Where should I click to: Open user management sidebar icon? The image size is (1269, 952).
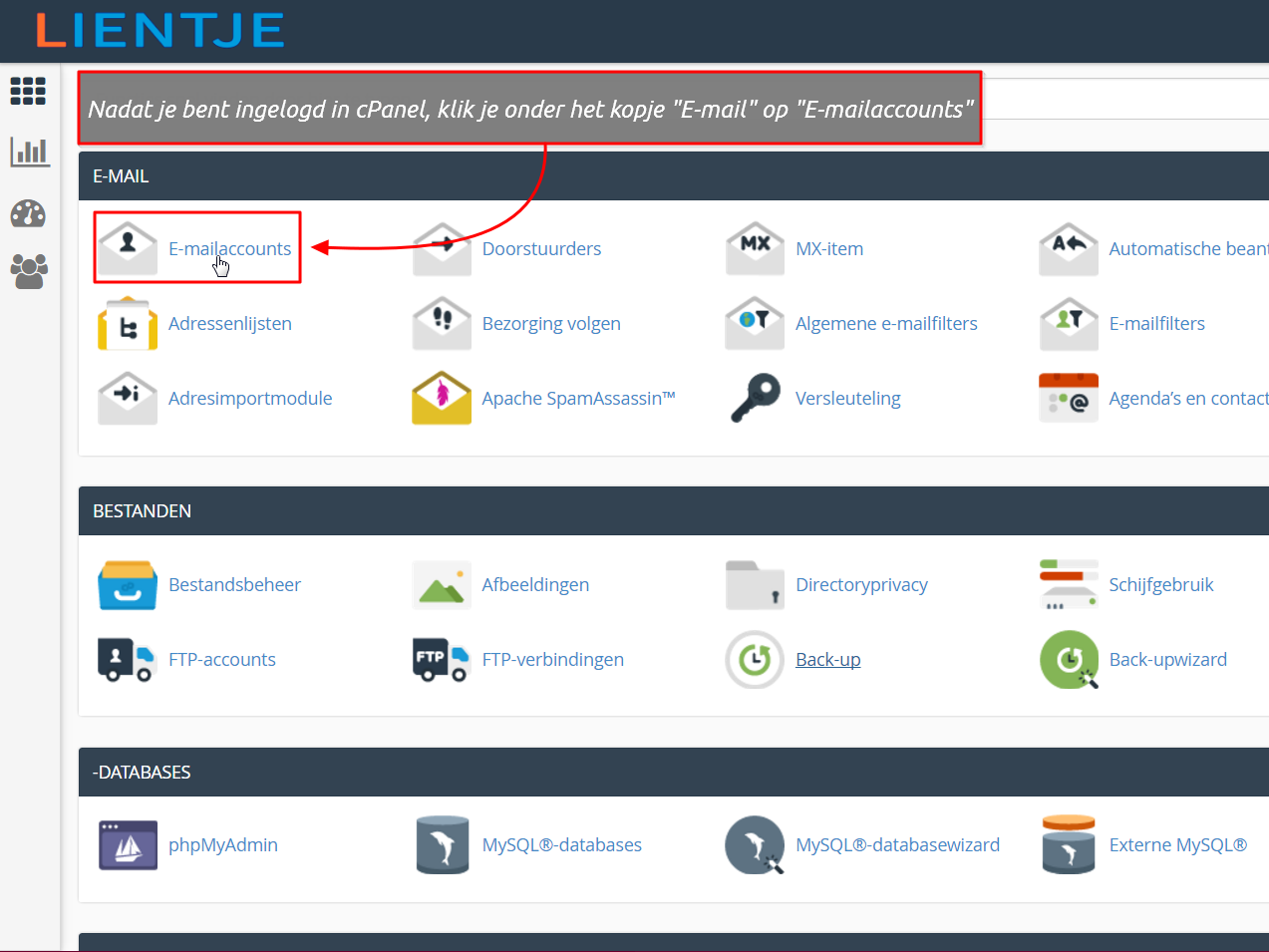(x=29, y=271)
